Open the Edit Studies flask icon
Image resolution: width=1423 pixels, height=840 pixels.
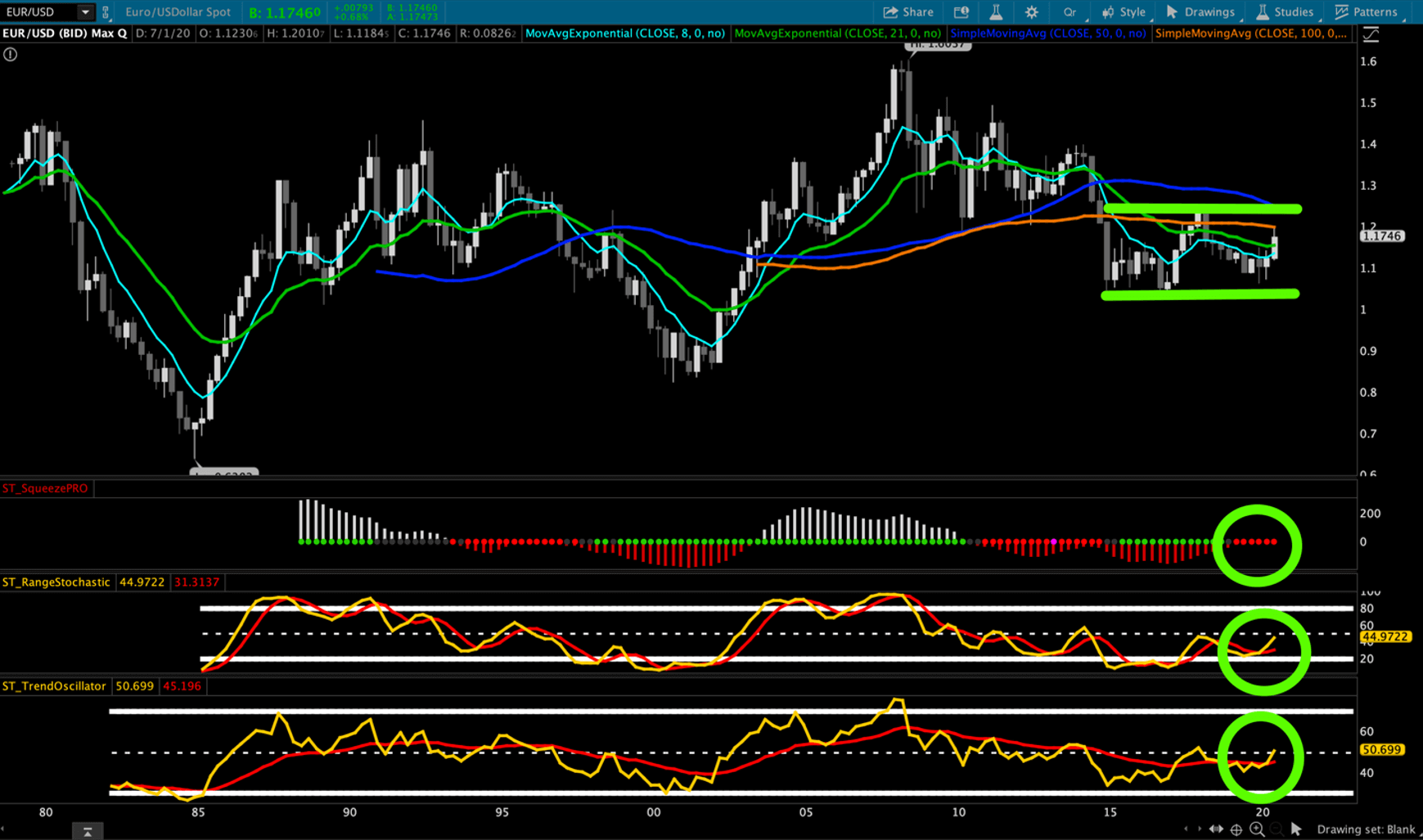[x=996, y=12]
